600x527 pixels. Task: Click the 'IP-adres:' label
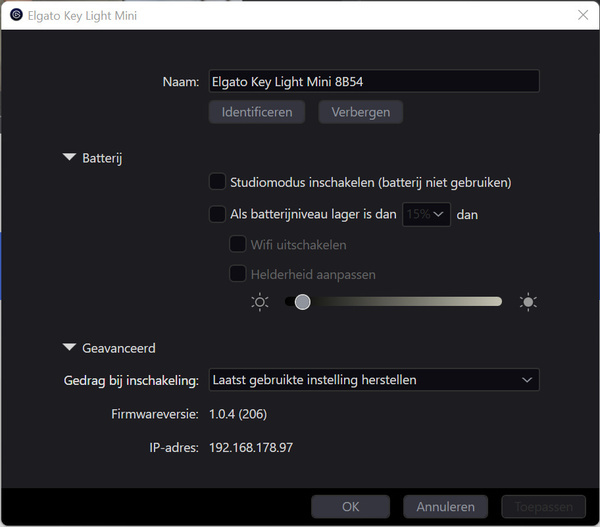click(174, 447)
